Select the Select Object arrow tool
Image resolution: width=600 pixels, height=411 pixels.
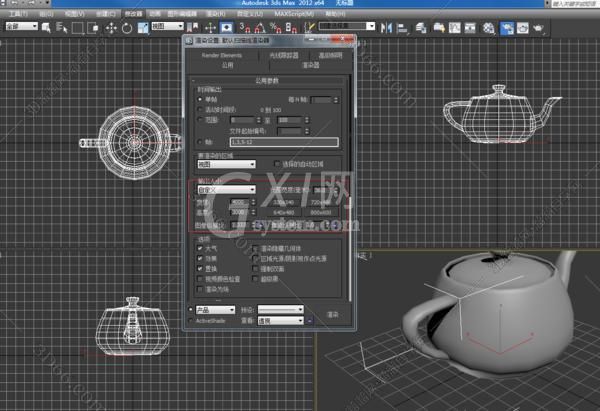pos(46,28)
